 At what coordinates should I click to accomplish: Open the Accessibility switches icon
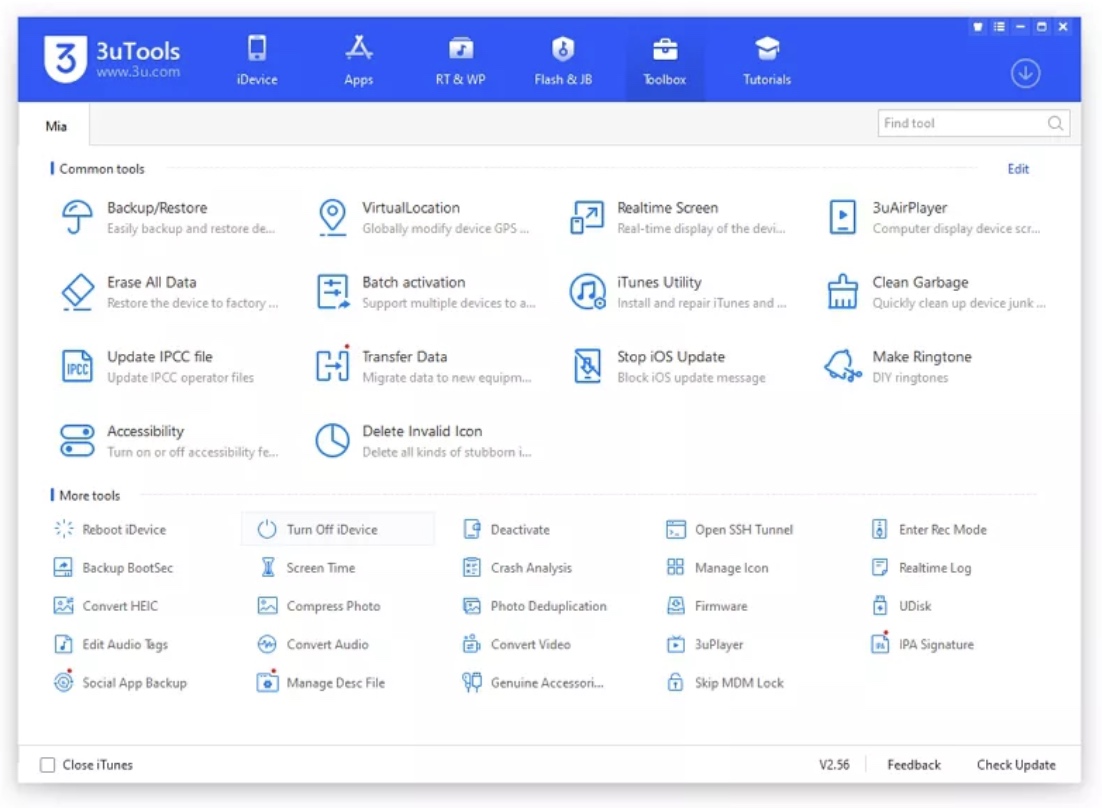(77, 441)
